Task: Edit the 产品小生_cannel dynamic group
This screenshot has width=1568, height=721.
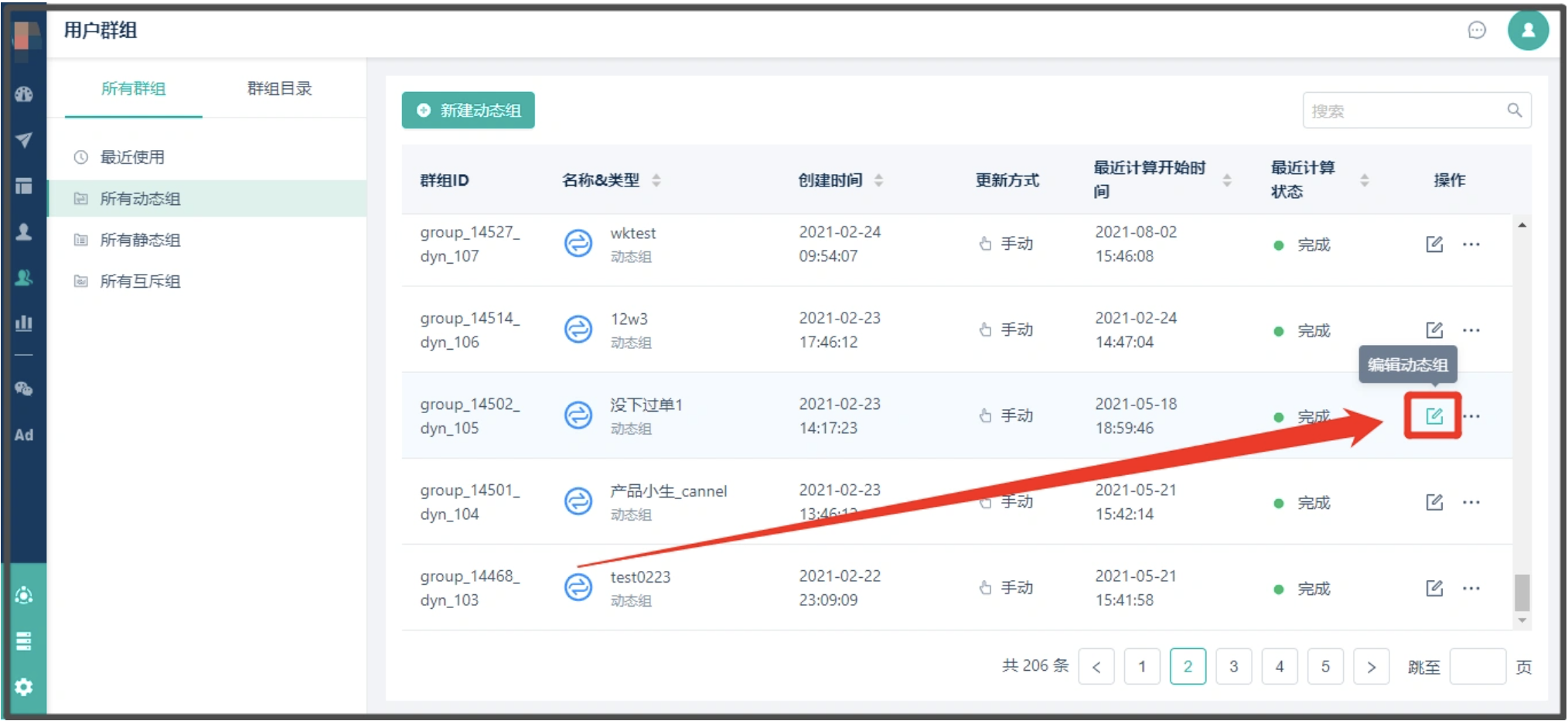Action: coord(1434,502)
